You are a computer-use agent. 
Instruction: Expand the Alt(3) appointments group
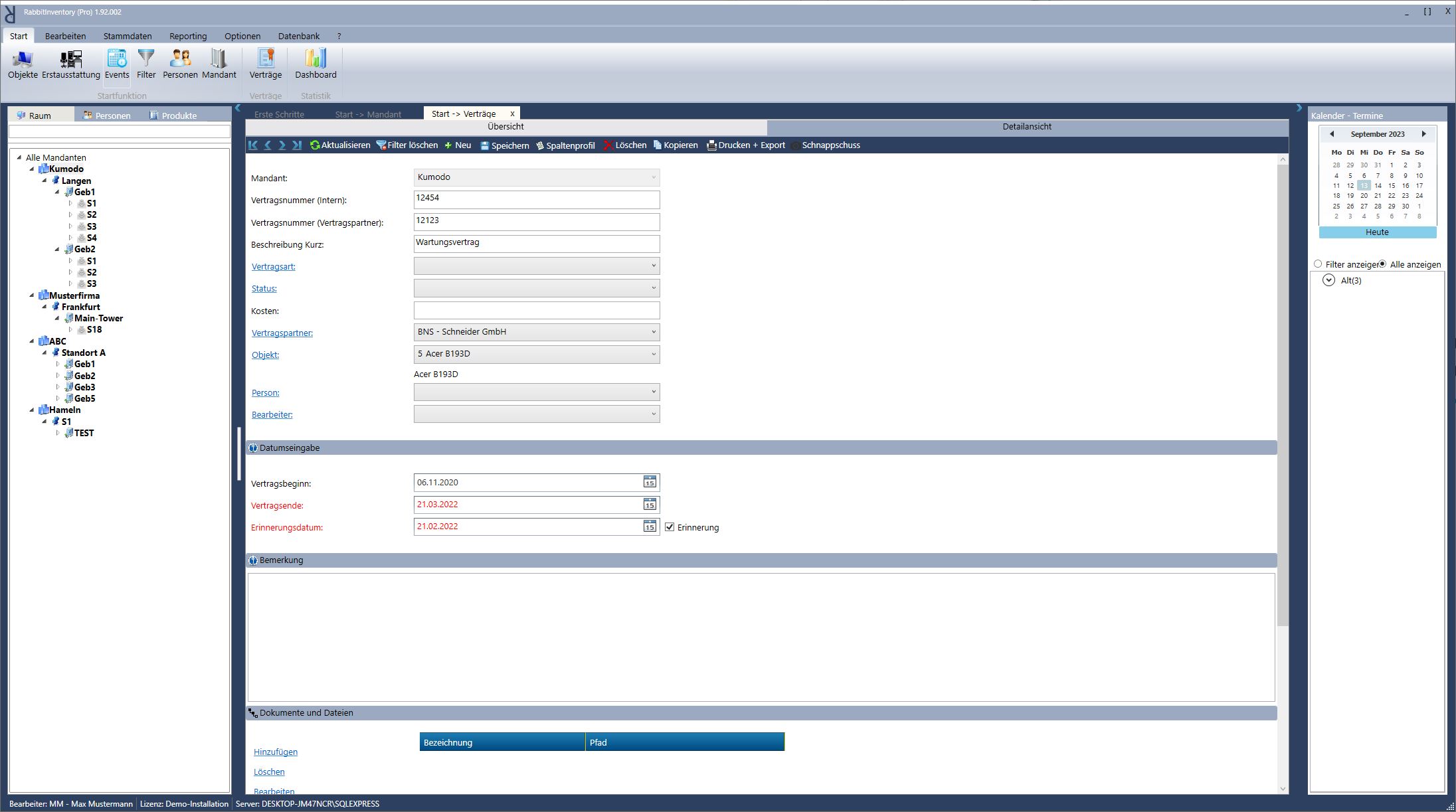tap(1328, 280)
